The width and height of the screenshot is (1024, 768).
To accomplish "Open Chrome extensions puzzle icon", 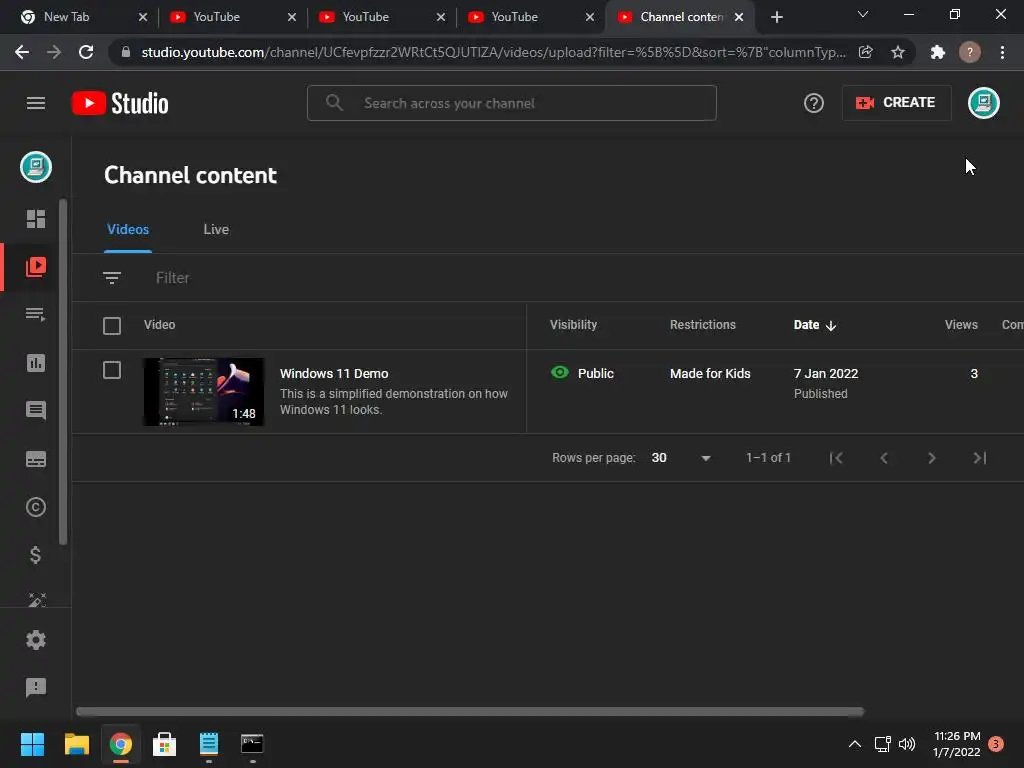I will coord(938,52).
